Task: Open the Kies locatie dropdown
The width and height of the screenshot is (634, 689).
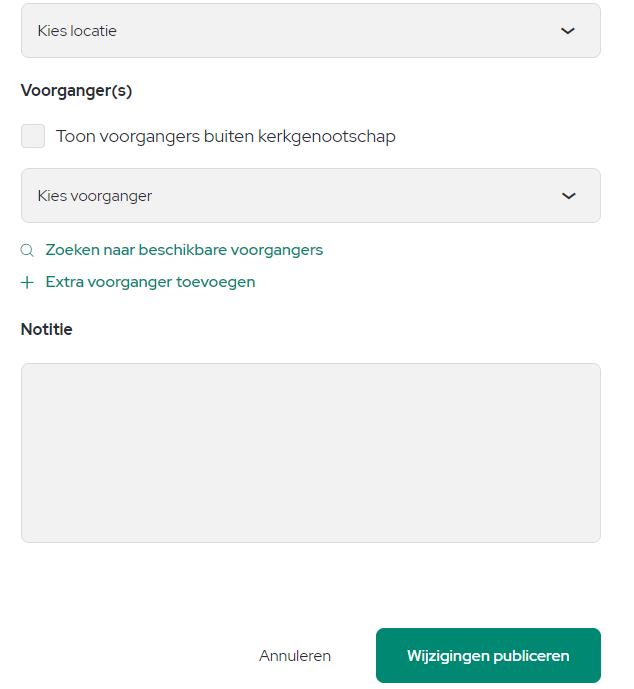Action: [311, 31]
